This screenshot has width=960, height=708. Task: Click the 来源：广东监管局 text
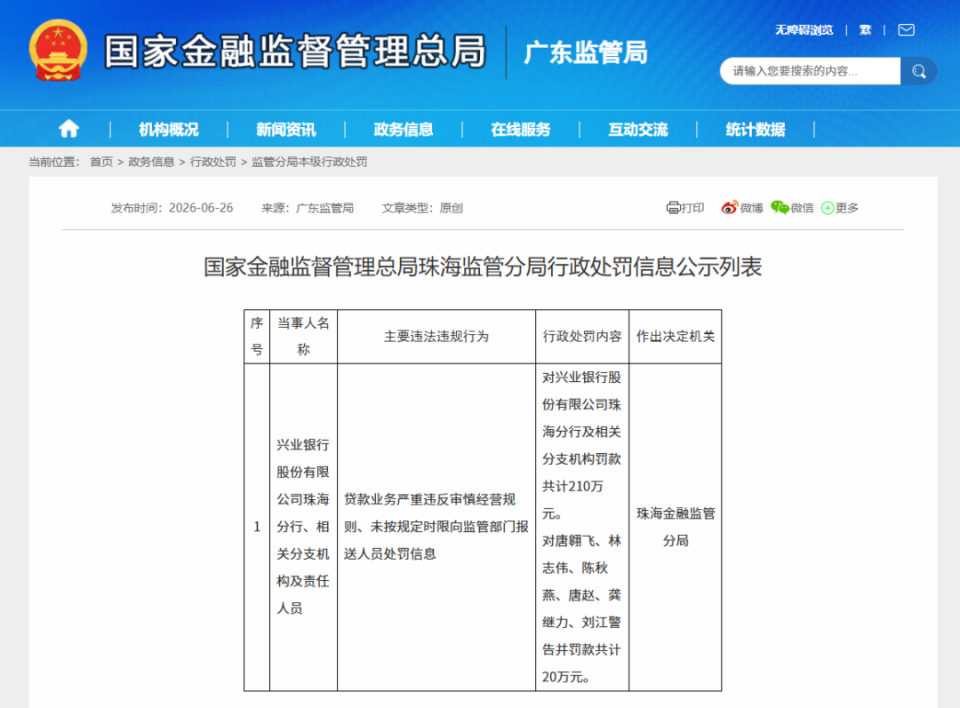[x=307, y=208]
